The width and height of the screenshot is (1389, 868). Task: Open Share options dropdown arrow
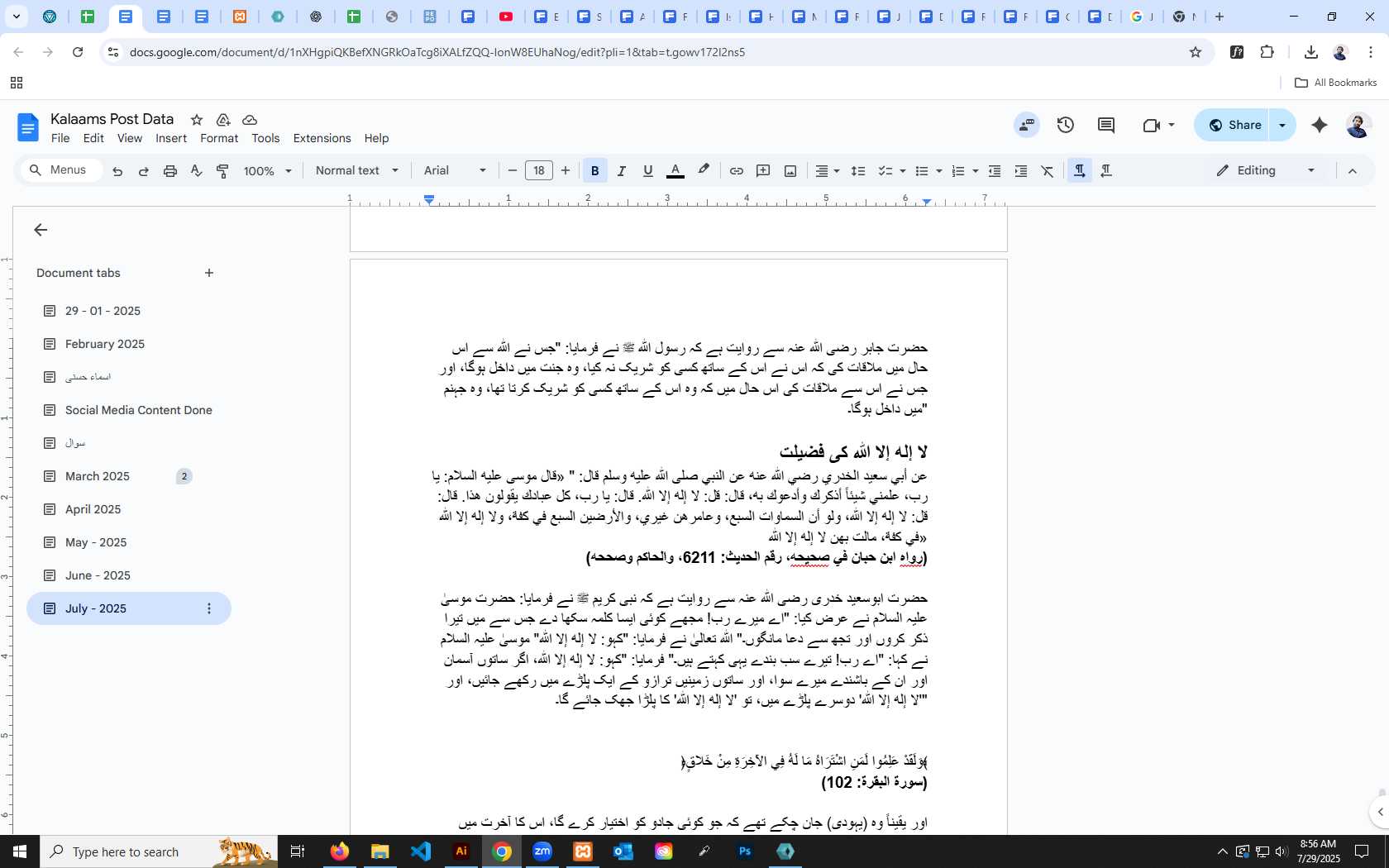point(1282,125)
